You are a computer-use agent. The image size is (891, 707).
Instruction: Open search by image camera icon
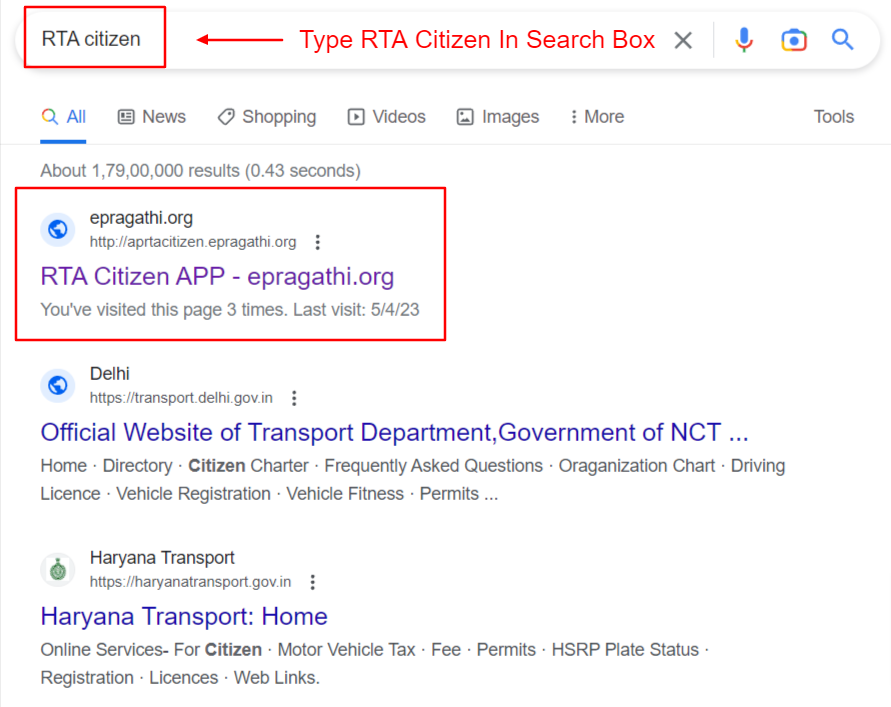[794, 40]
